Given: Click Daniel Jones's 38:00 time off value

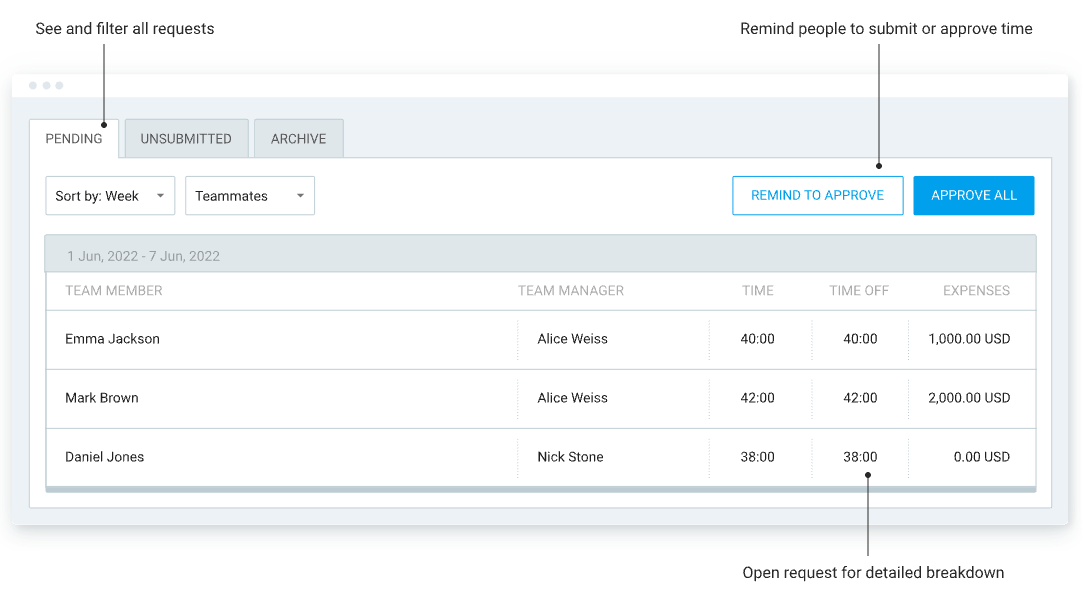Looking at the screenshot, I should click(860, 457).
